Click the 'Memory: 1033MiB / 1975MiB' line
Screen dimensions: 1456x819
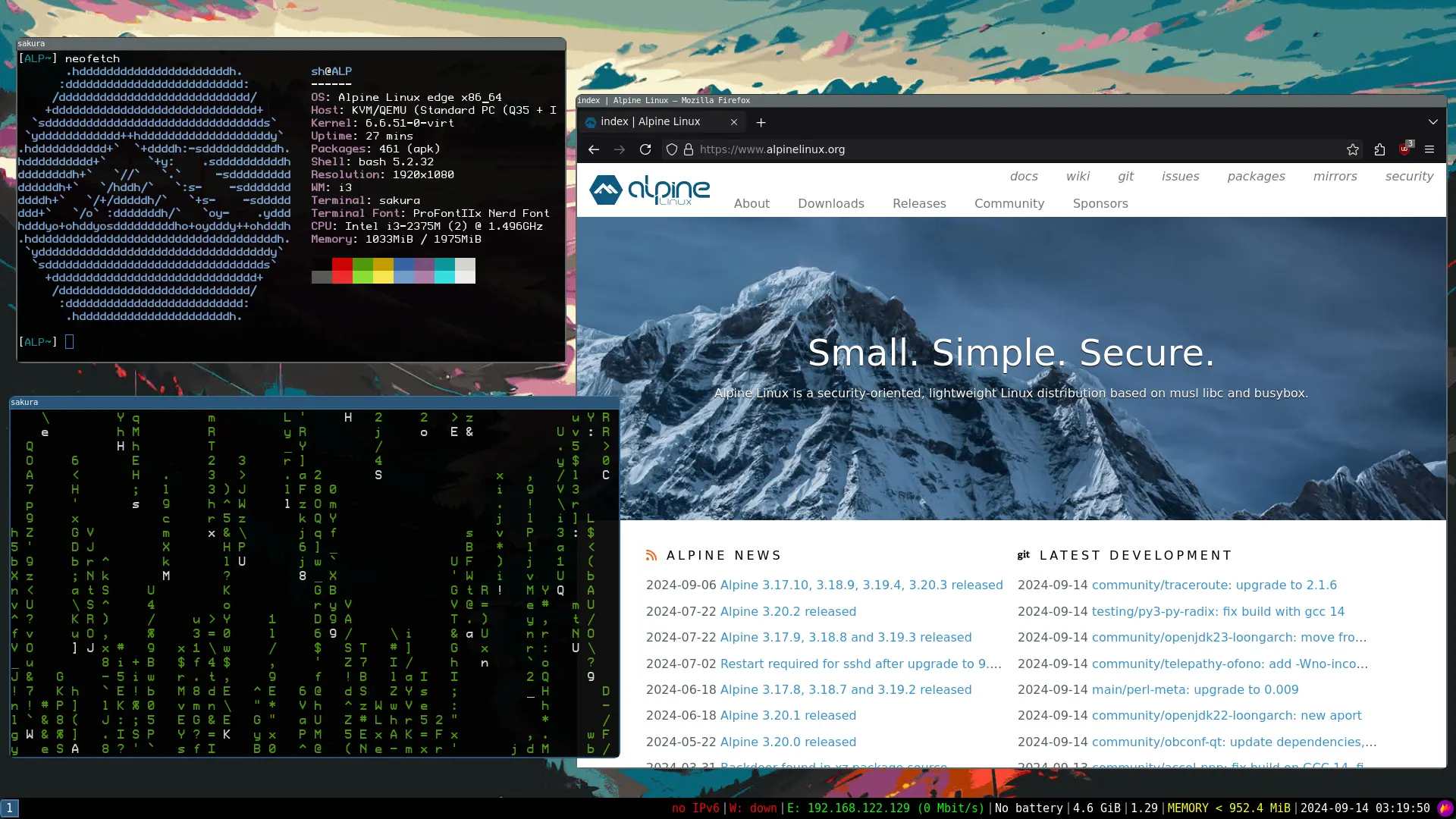[396, 240]
